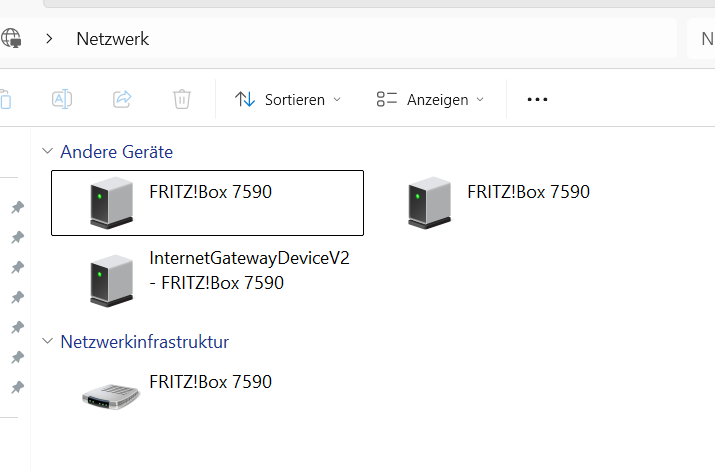The width and height of the screenshot is (715, 470).
Task: Click the topmost pin icon in sidebar
Action: coord(17,207)
